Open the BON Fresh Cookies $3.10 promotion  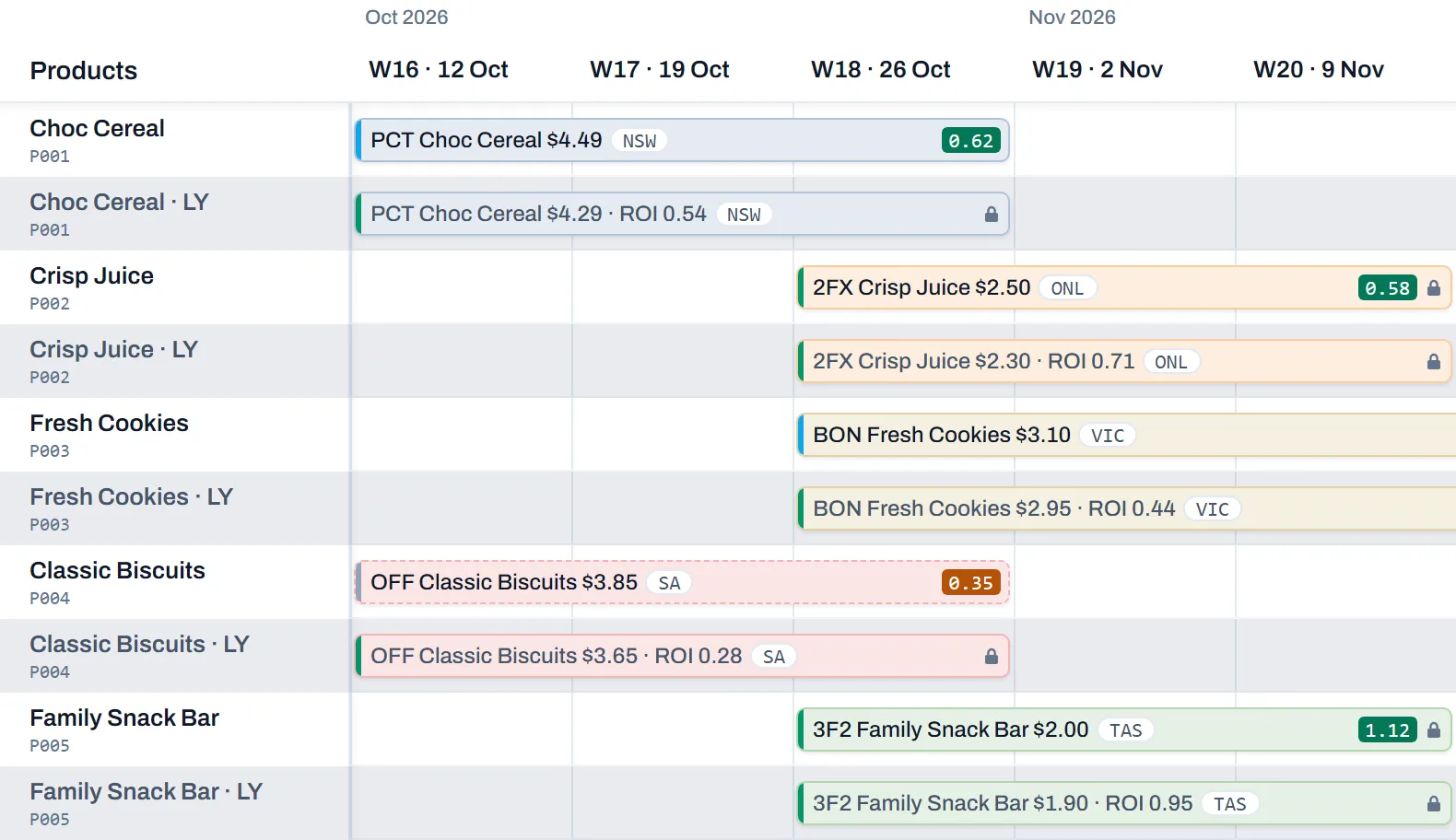[x=1127, y=435]
